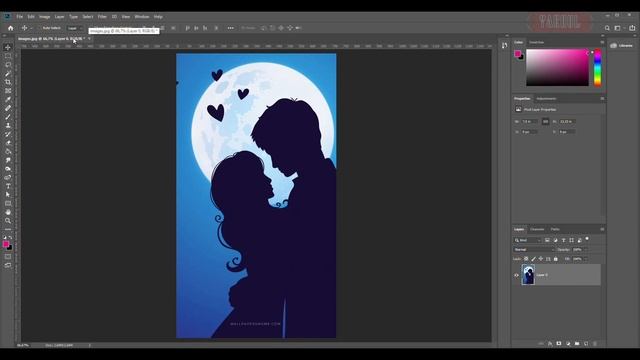Switch to the Adjustments tab

pyautogui.click(x=546, y=98)
